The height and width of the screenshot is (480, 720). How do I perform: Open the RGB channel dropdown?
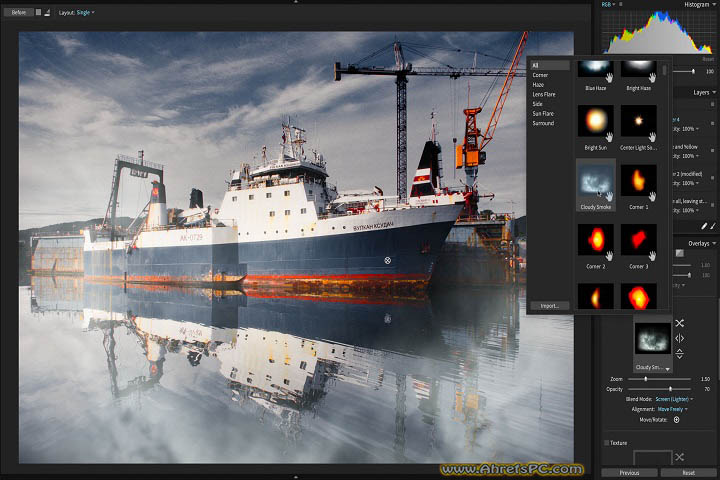609,4
